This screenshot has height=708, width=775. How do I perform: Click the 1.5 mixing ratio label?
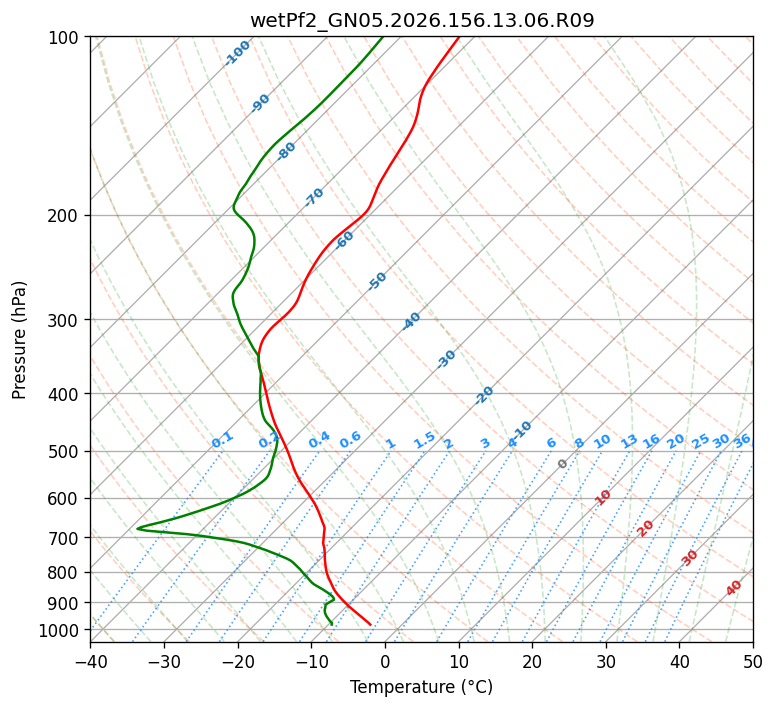424,440
